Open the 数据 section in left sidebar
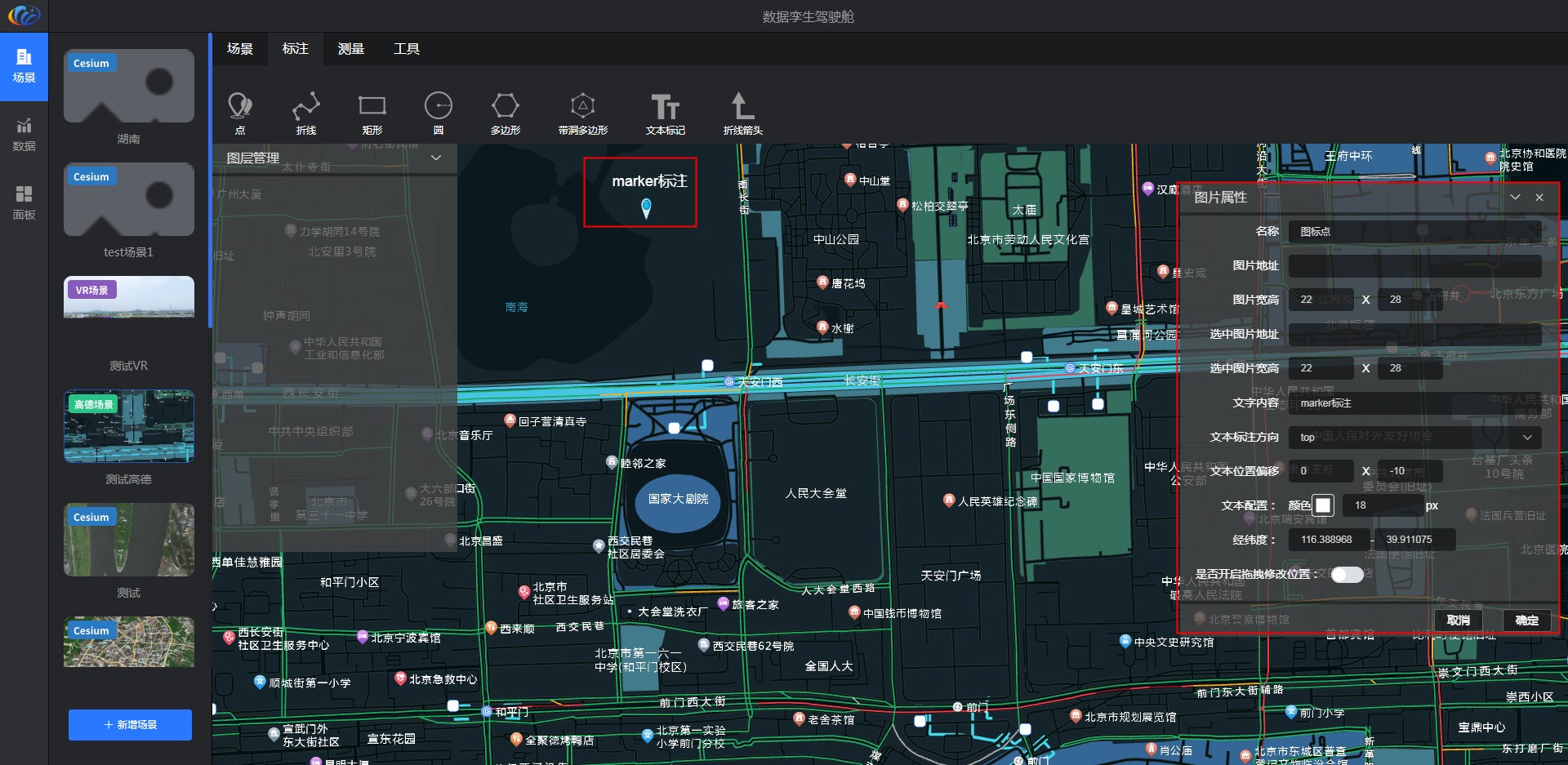Viewport: 1568px width, 765px height. (24, 134)
